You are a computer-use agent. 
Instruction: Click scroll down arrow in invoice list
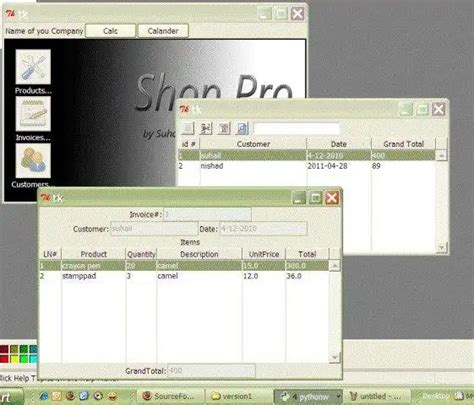[x=441, y=247]
